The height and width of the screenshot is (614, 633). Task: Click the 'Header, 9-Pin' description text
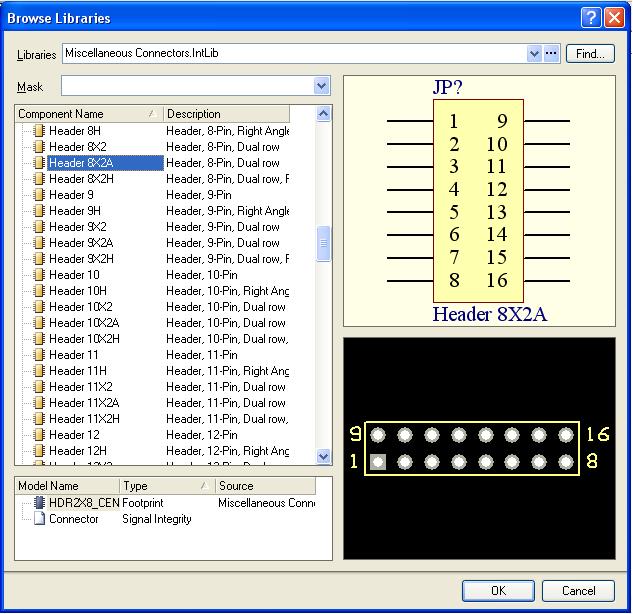199,195
